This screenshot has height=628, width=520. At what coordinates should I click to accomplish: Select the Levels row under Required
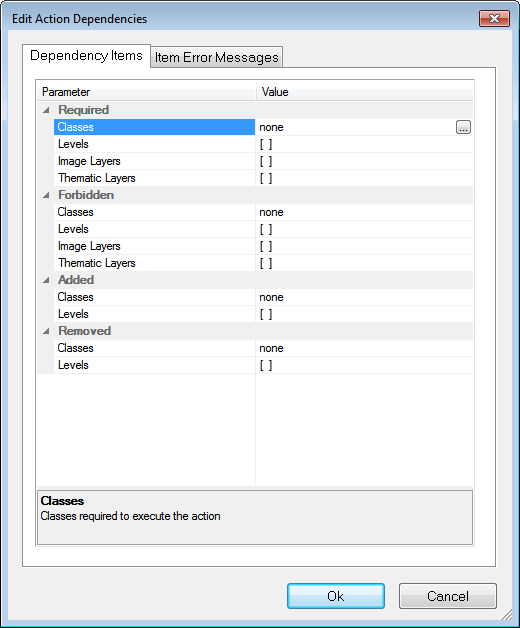point(263,144)
